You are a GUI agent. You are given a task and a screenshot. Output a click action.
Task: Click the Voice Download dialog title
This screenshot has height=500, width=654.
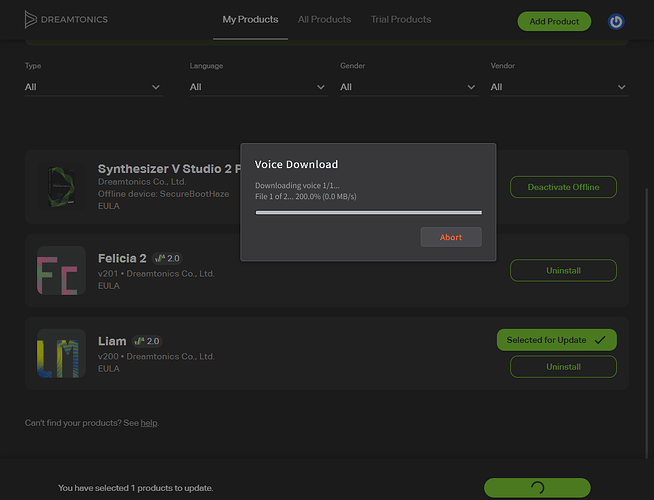click(x=297, y=164)
